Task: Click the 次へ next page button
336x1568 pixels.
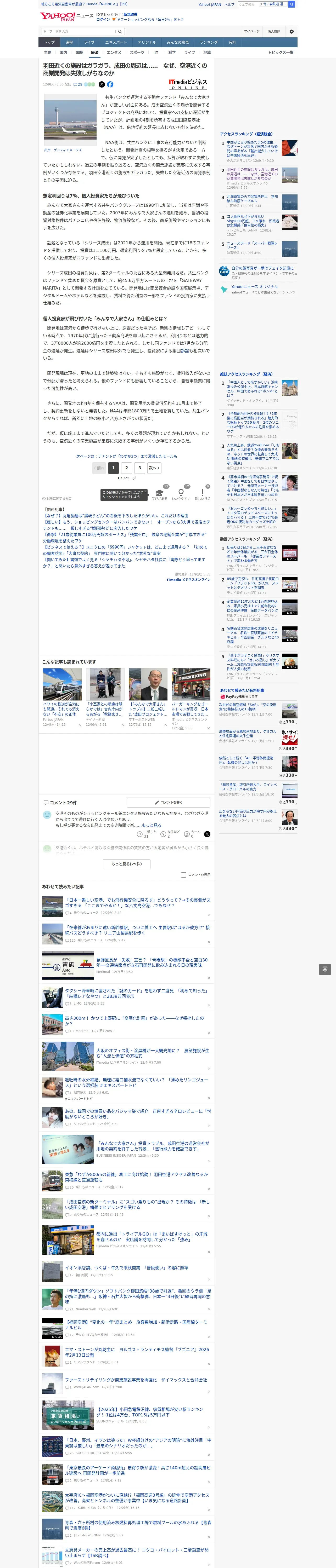Action: click(x=154, y=468)
